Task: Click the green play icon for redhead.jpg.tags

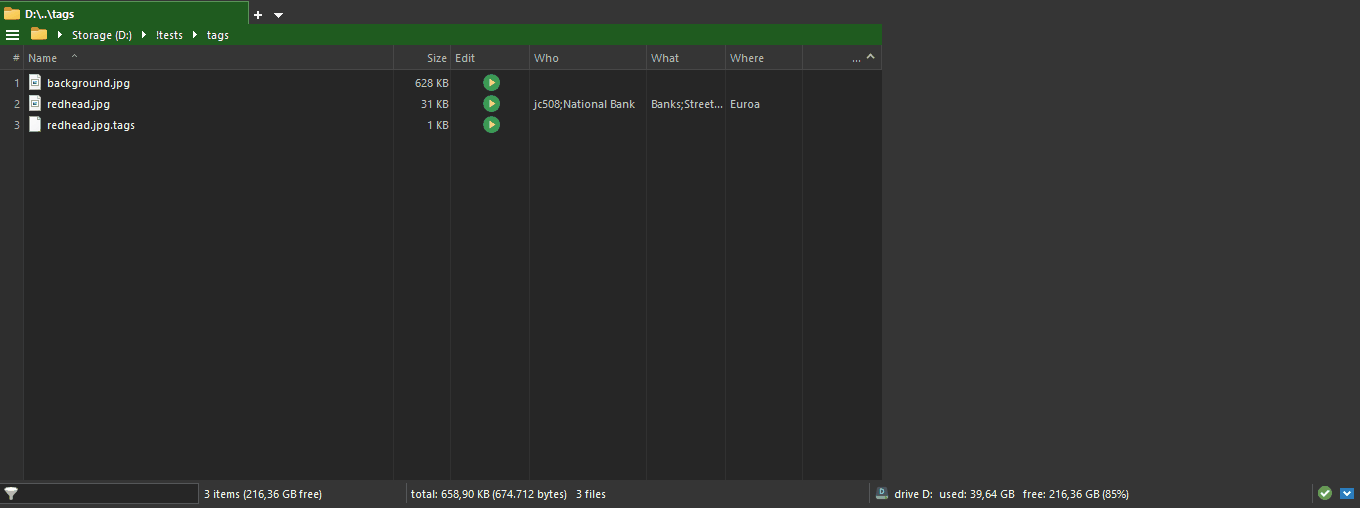Action: click(x=491, y=125)
